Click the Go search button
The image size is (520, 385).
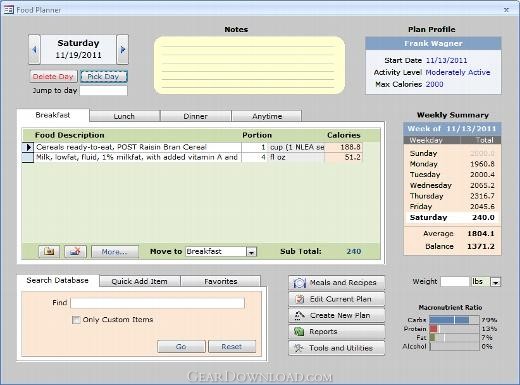coord(181,347)
